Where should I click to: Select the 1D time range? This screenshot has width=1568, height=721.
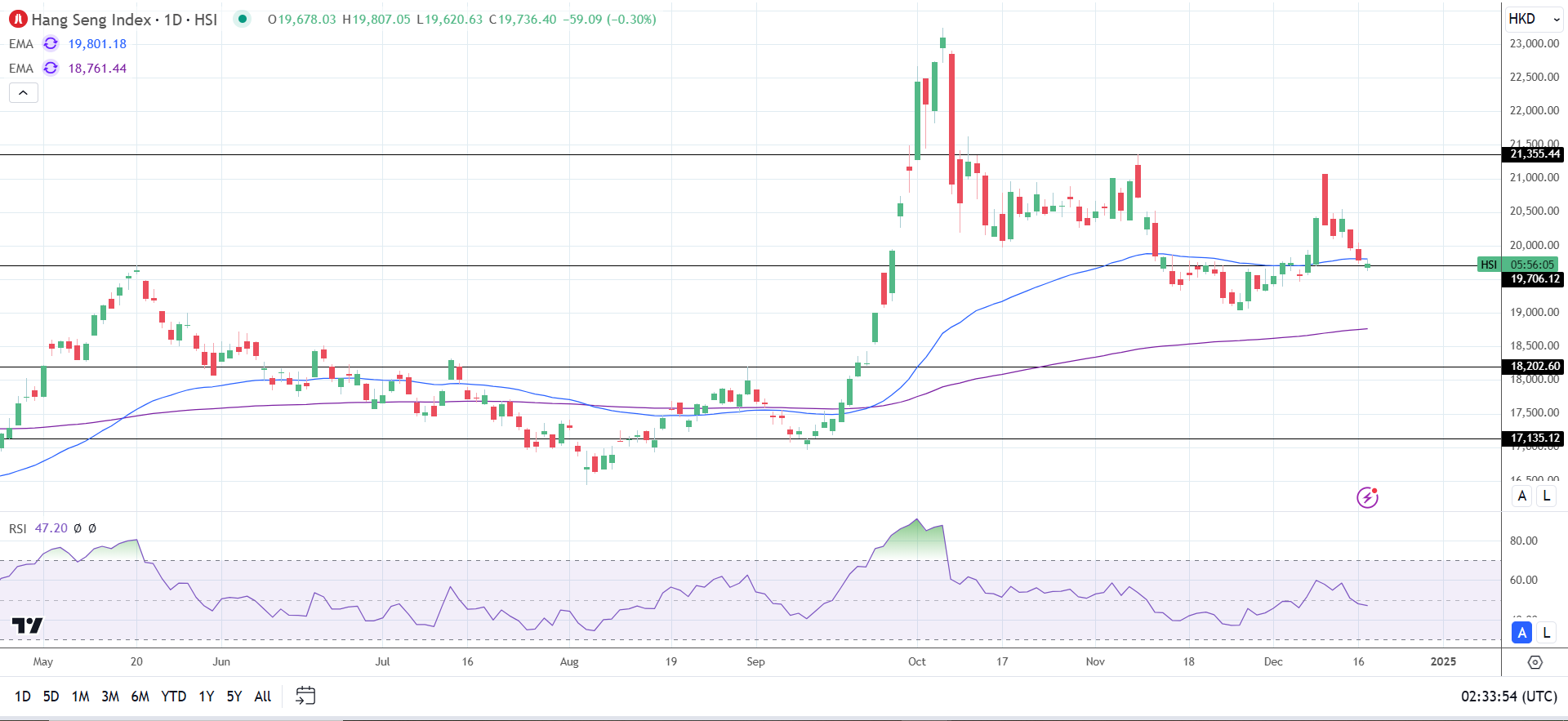pos(23,697)
